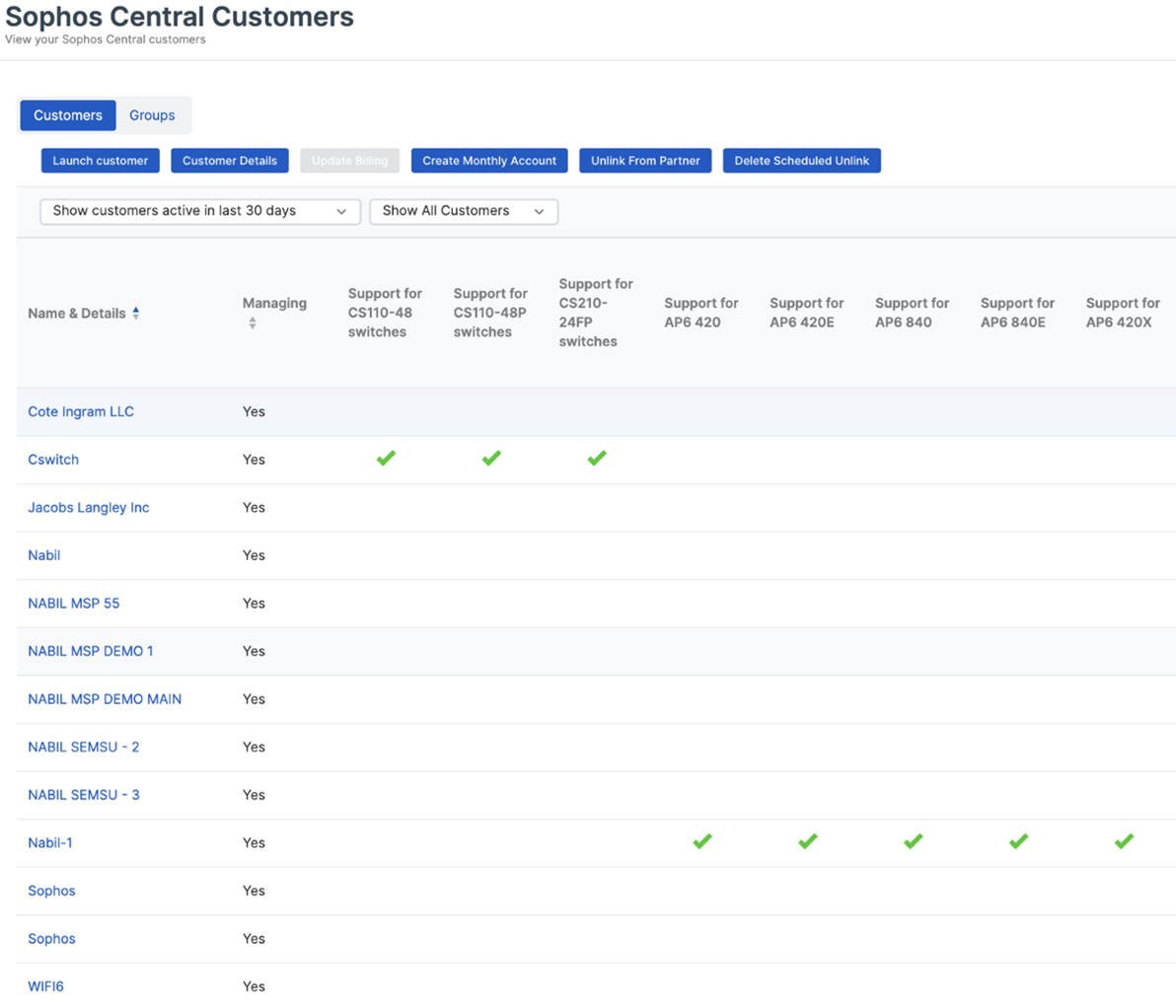
Task: Click the green check under Support for CS110-48 for Cswitch
Action: [x=386, y=458]
